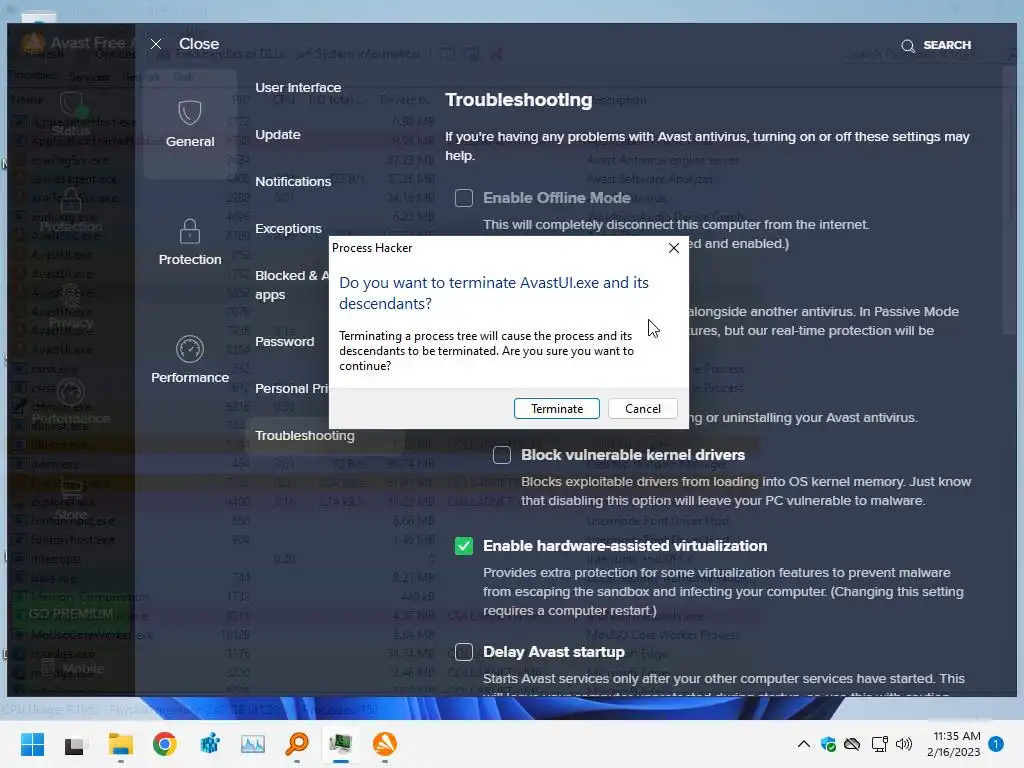Image resolution: width=1024 pixels, height=768 pixels.
Task: Open Windows Security tray icon
Action: 828,744
